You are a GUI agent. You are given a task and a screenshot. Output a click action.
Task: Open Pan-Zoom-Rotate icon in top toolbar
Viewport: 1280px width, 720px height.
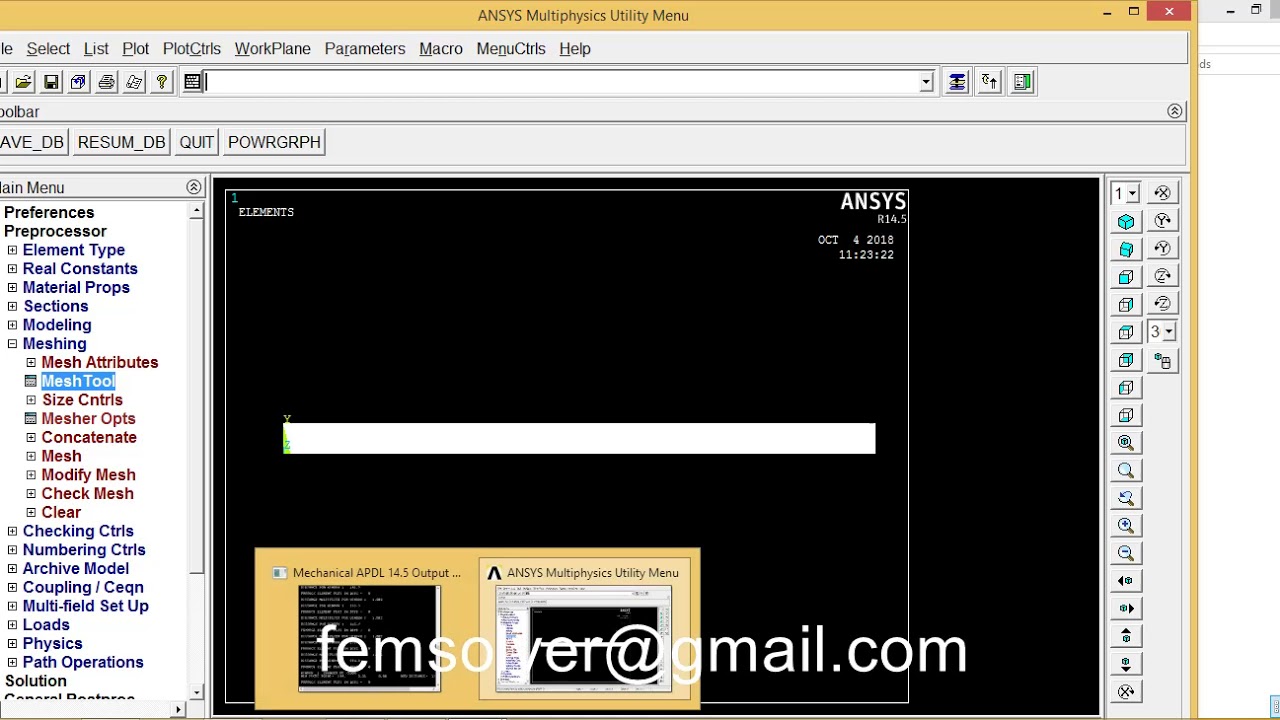[78, 82]
